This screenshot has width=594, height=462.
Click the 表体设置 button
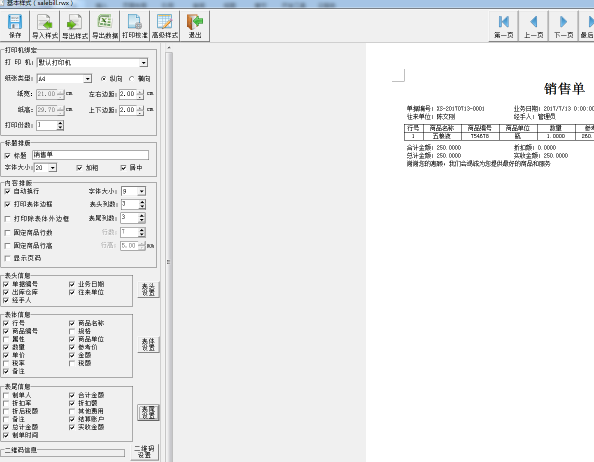pos(148,345)
